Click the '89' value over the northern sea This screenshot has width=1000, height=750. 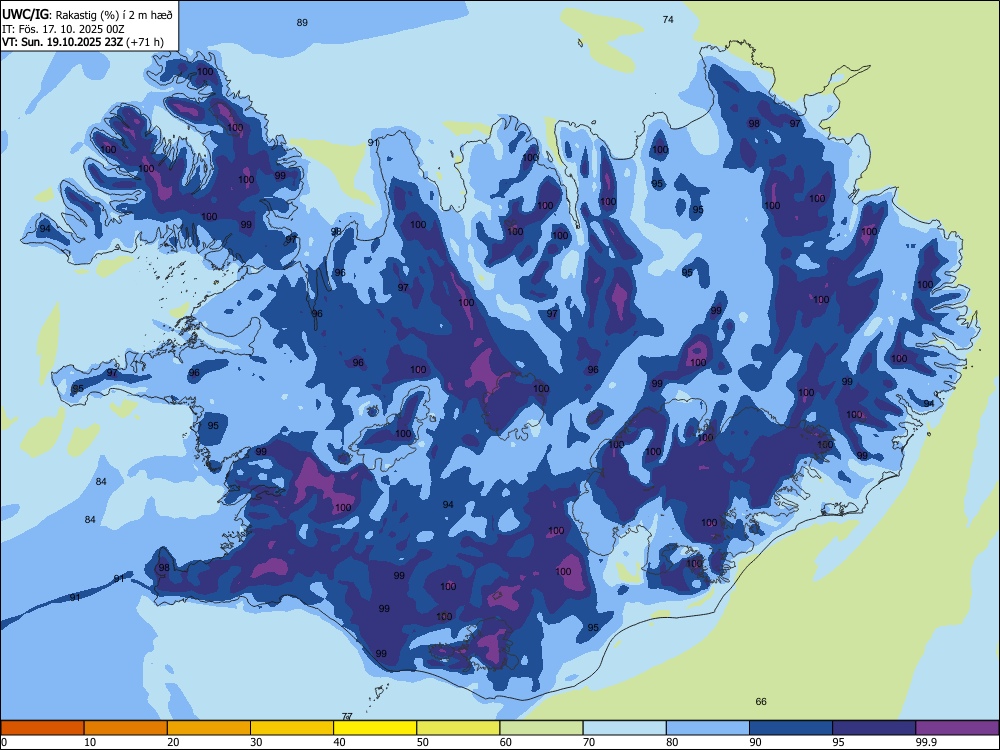[302, 23]
